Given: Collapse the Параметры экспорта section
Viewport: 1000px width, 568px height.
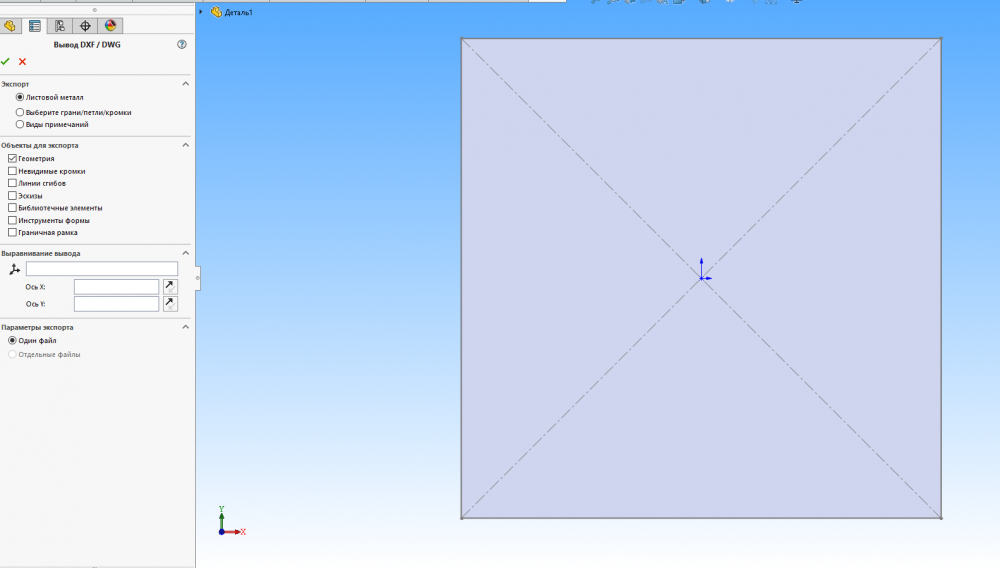Looking at the screenshot, I should point(185,327).
